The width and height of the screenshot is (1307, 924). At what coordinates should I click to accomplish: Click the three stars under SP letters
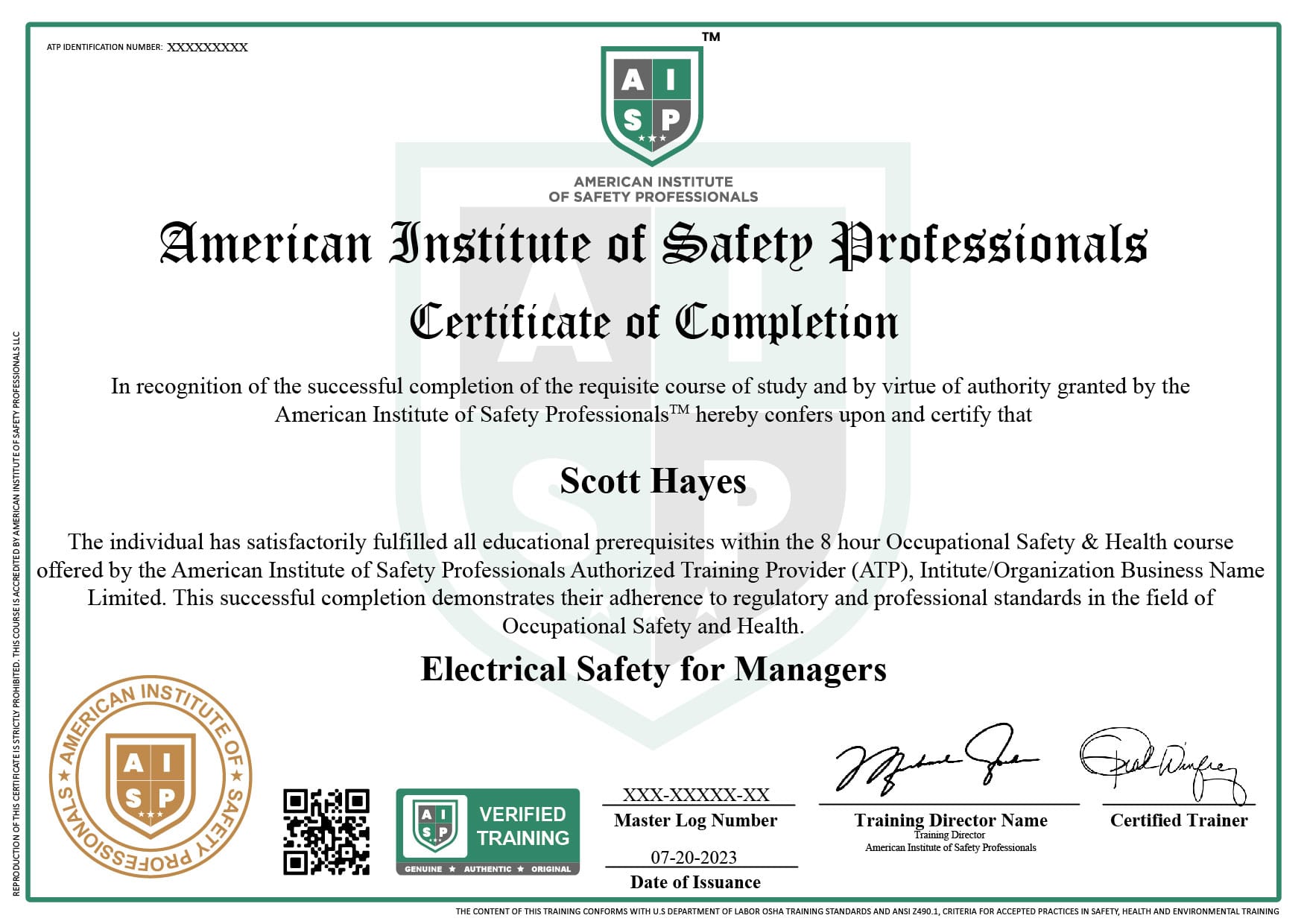653,138
